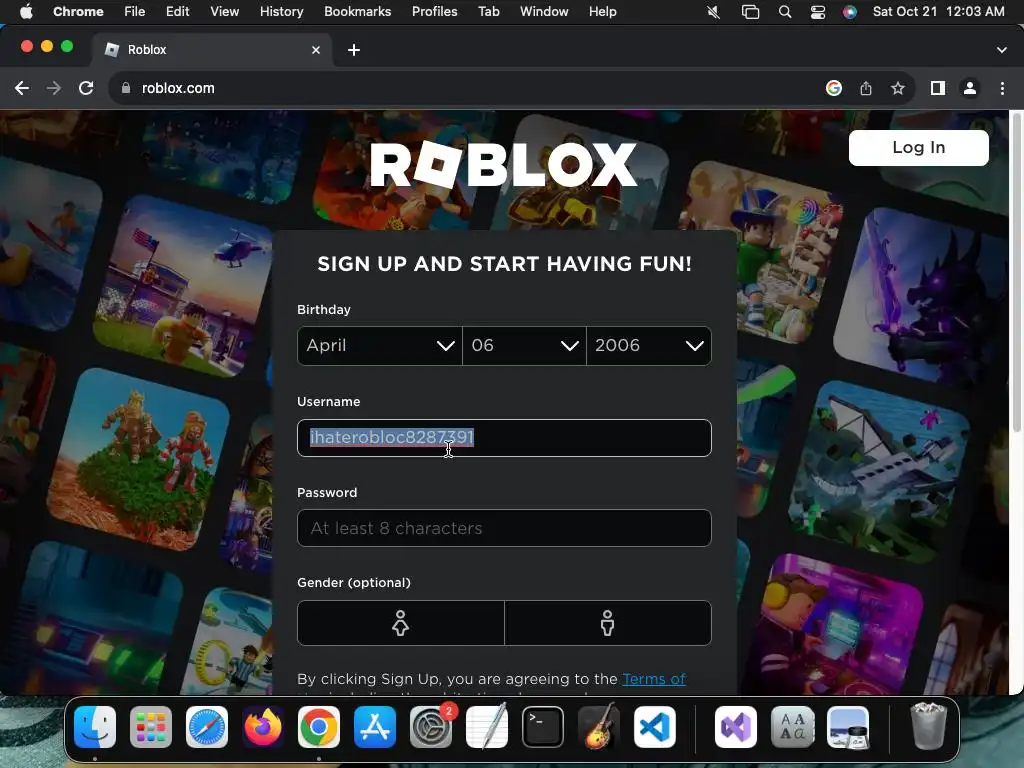Screen dimensions: 1024x768
Task: Open the tab search chevron
Action: pos(1002,50)
